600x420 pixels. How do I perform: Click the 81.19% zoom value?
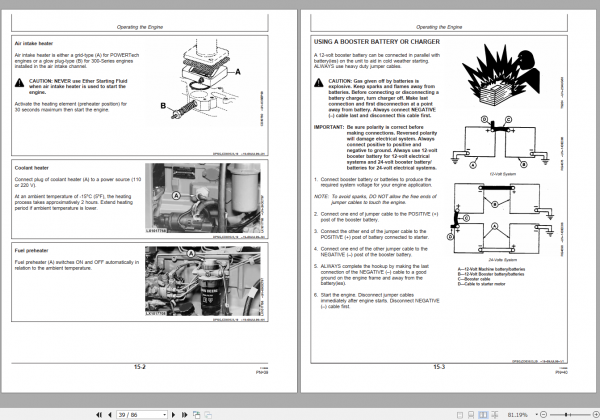pyautogui.click(x=517, y=415)
